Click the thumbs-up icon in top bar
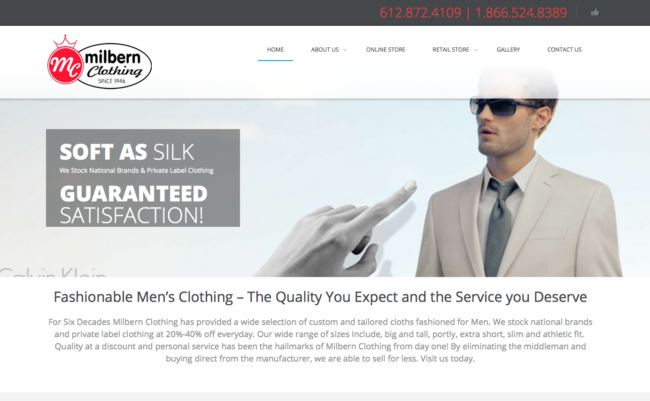Viewport: 650px width, 401px height. click(x=595, y=12)
